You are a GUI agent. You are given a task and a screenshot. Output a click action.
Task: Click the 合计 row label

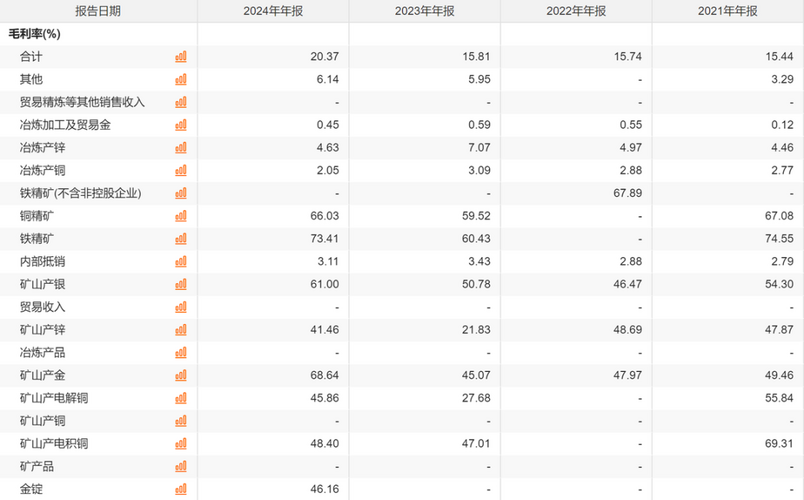click(31, 56)
